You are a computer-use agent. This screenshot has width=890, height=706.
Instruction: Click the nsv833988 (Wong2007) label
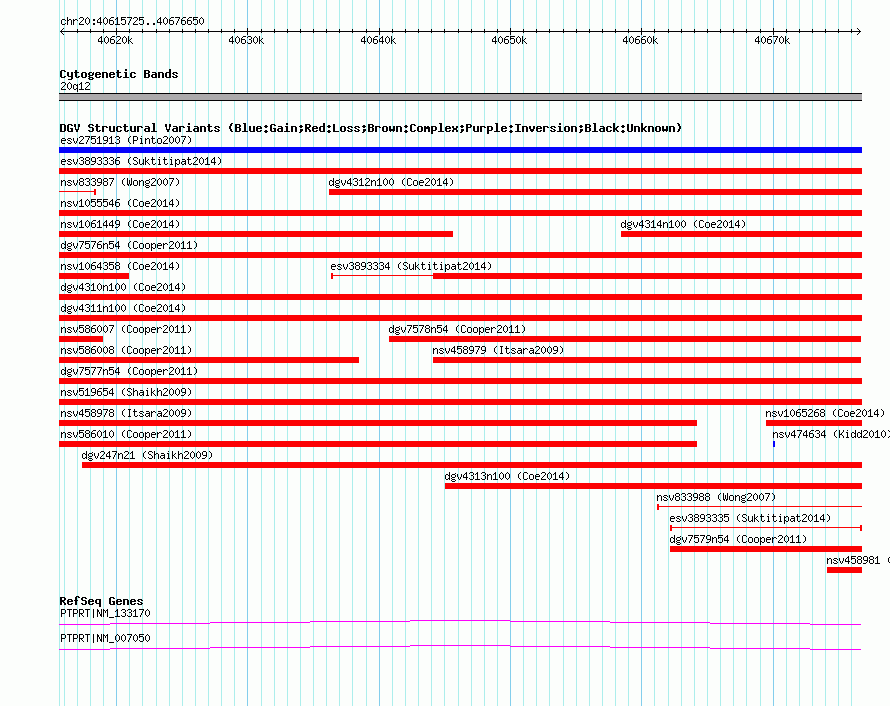pyautogui.click(x=716, y=497)
